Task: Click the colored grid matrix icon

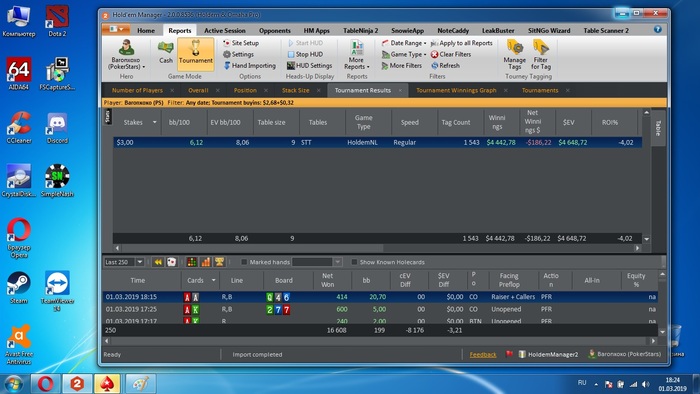Action: pyautogui.click(x=192, y=262)
